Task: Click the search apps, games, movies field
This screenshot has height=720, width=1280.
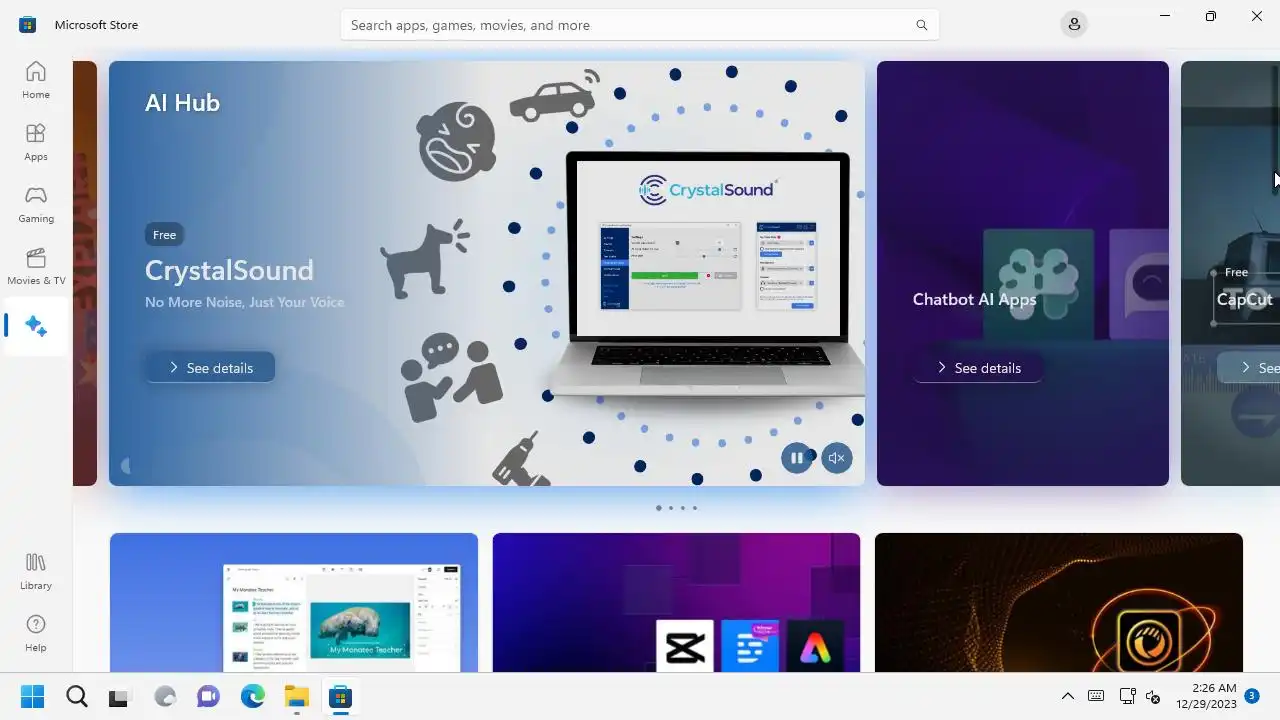Action: point(639,25)
